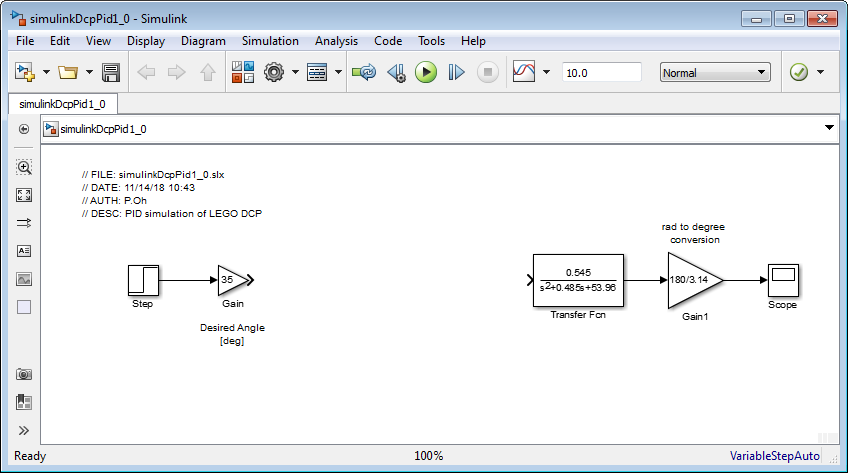Image resolution: width=848 pixels, height=473 pixels.
Task: Expand the New Model dropdown arrow
Action: [x=47, y=72]
